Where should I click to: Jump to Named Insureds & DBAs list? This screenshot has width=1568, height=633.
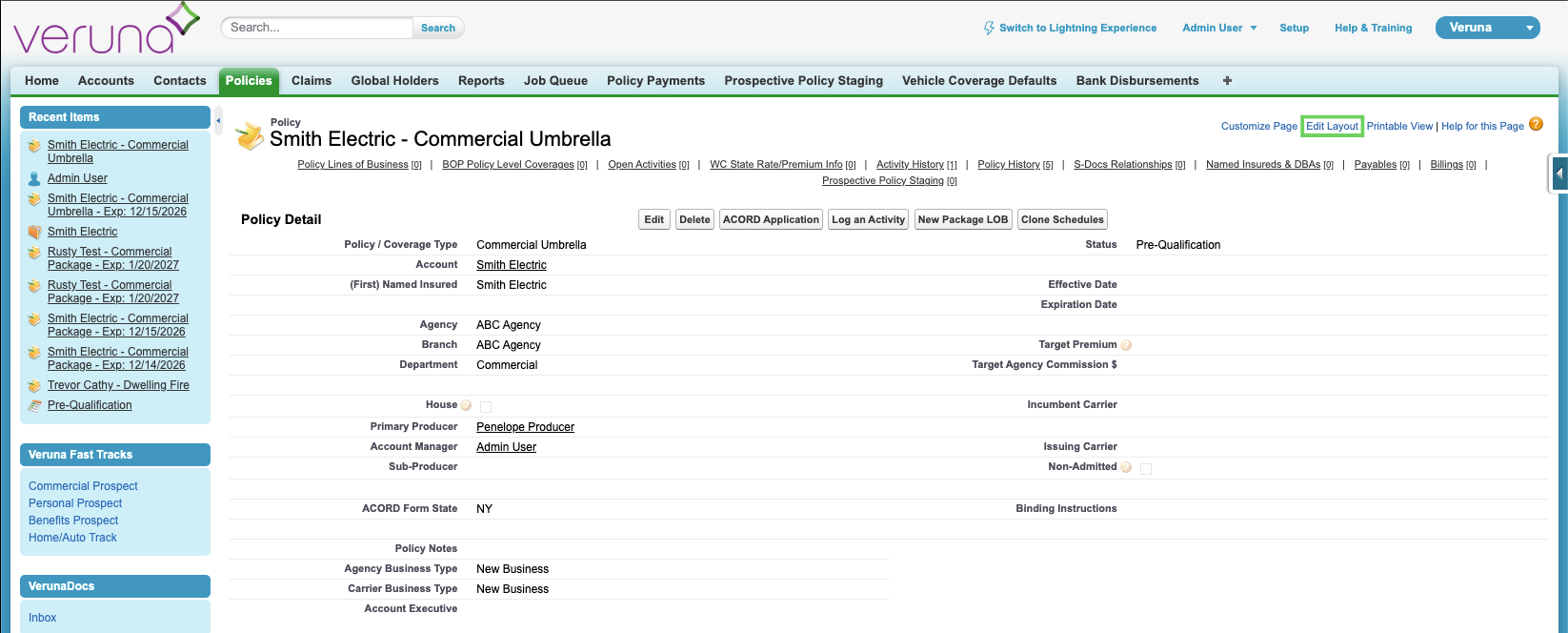pyautogui.click(x=1269, y=165)
